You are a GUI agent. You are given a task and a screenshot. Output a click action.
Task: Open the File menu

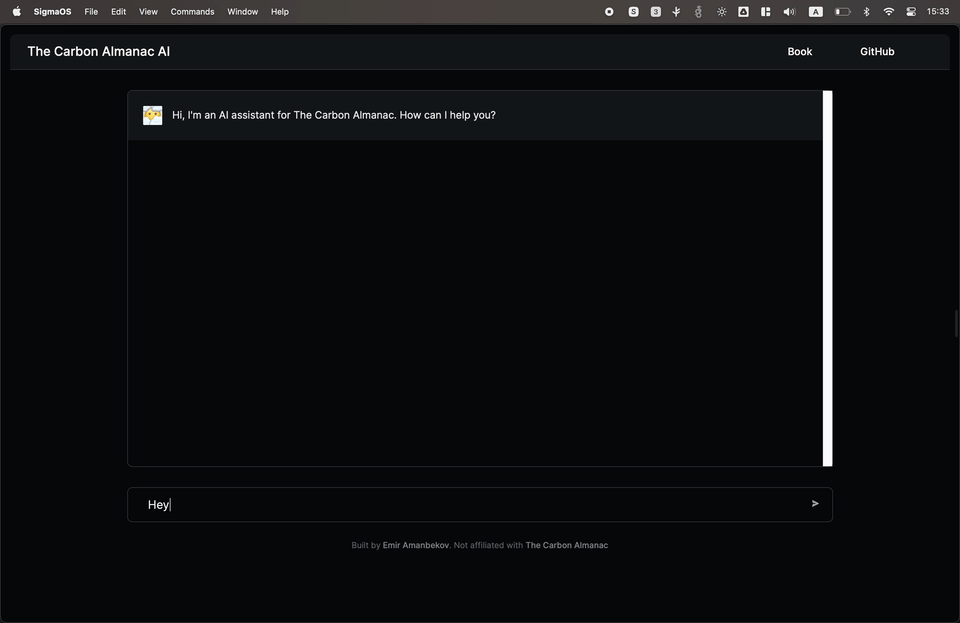click(91, 12)
